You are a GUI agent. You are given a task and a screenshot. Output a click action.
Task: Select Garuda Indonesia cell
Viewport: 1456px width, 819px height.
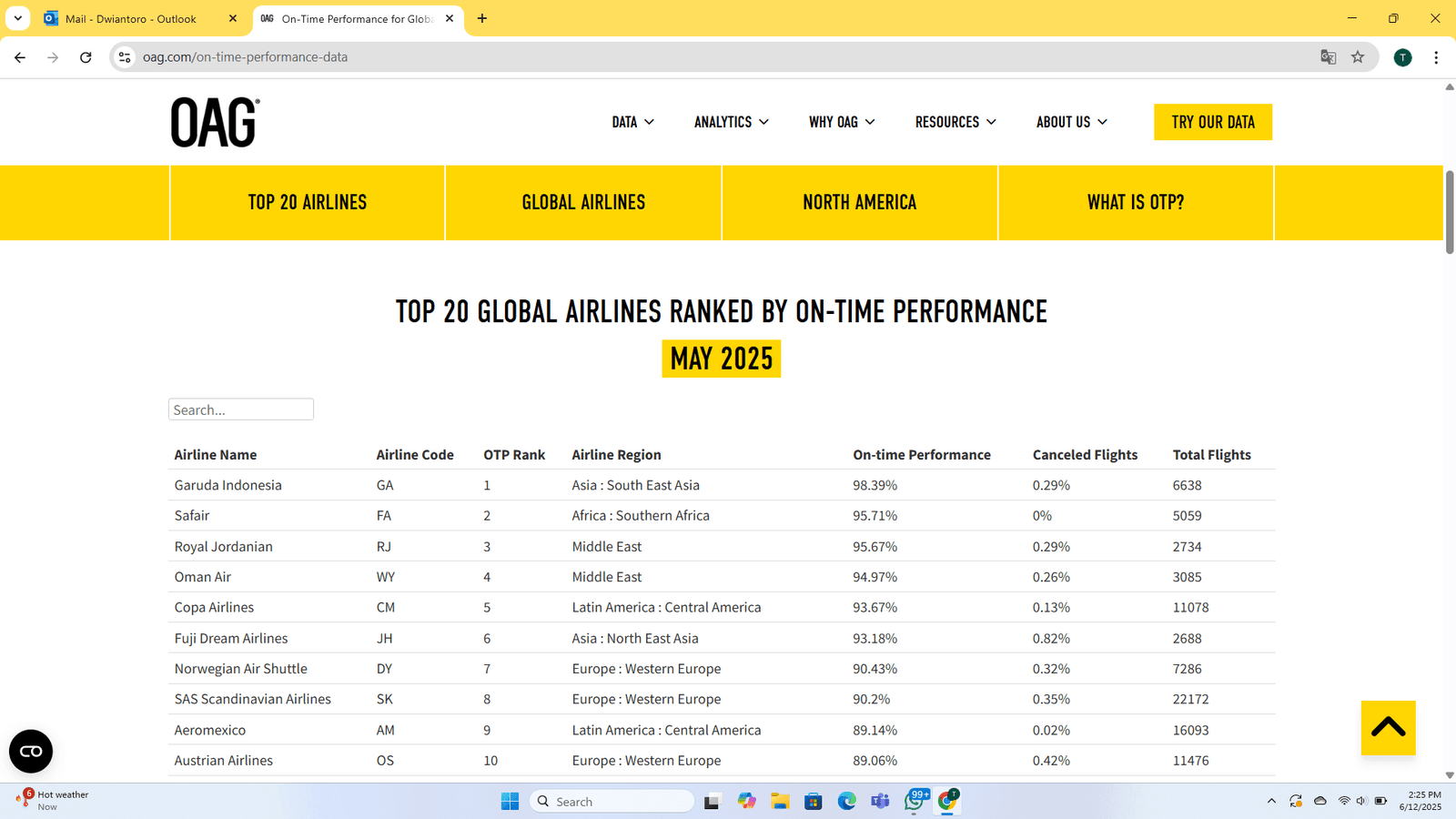[228, 485]
